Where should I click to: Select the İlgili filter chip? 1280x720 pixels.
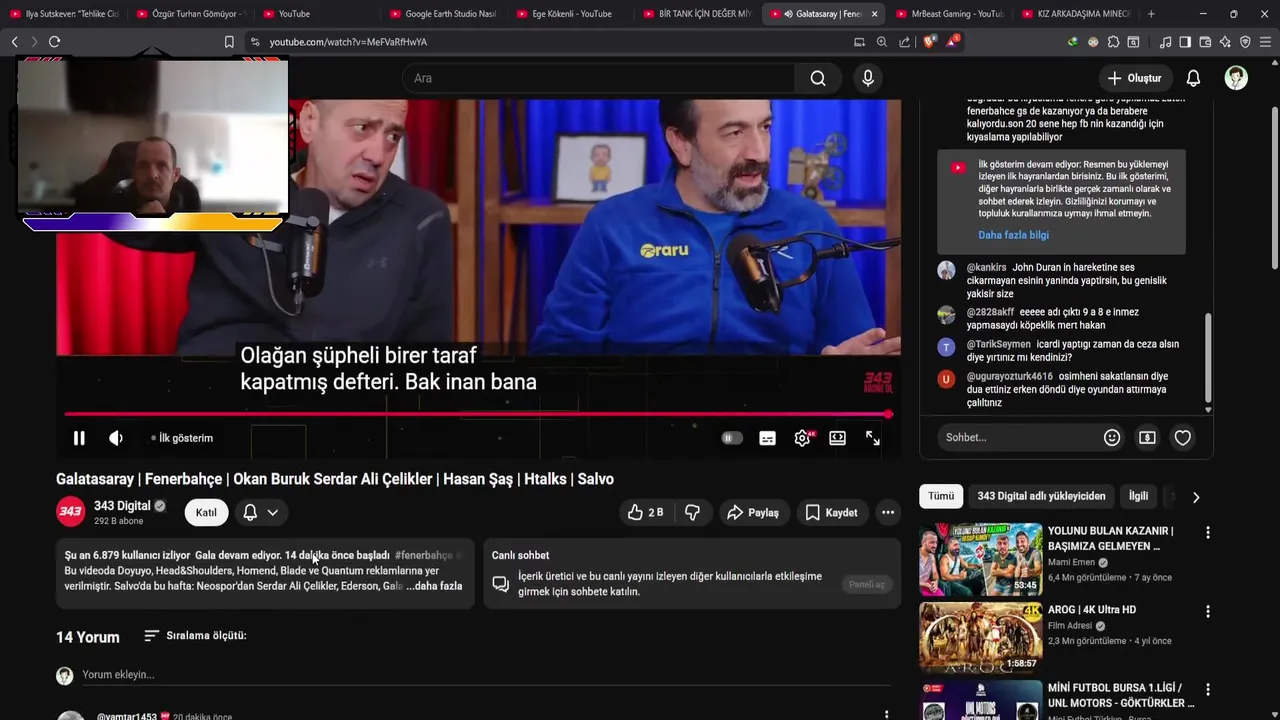click(1138, 496)
